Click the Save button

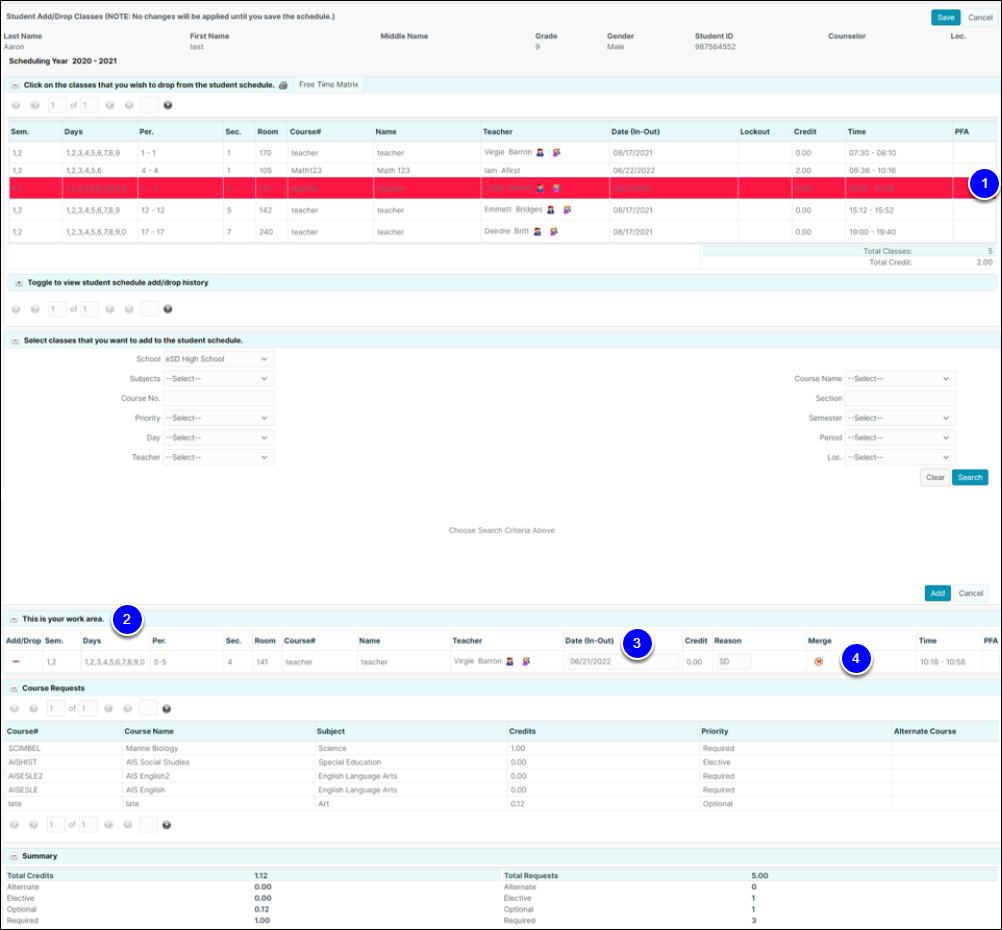(945, 18)
